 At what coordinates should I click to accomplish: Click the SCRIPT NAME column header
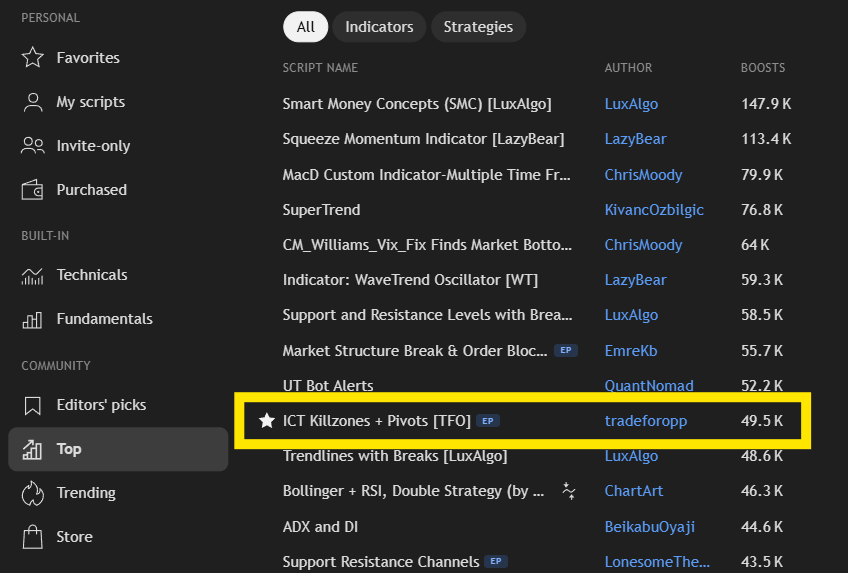[x=320, y=68]
